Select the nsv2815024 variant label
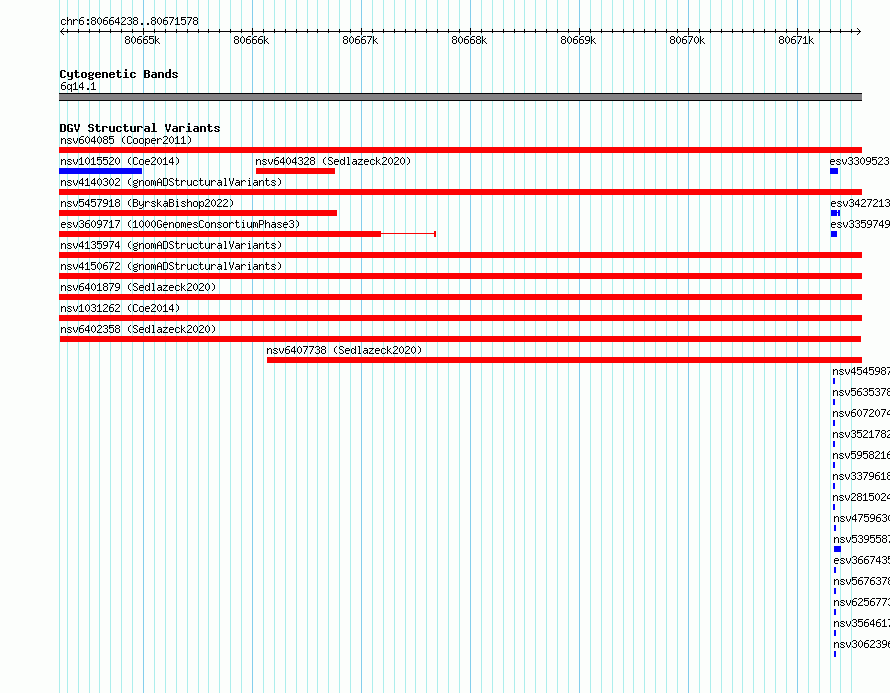Screen dimensions: 890x693 pyautogui.click(x=861, y=497)
